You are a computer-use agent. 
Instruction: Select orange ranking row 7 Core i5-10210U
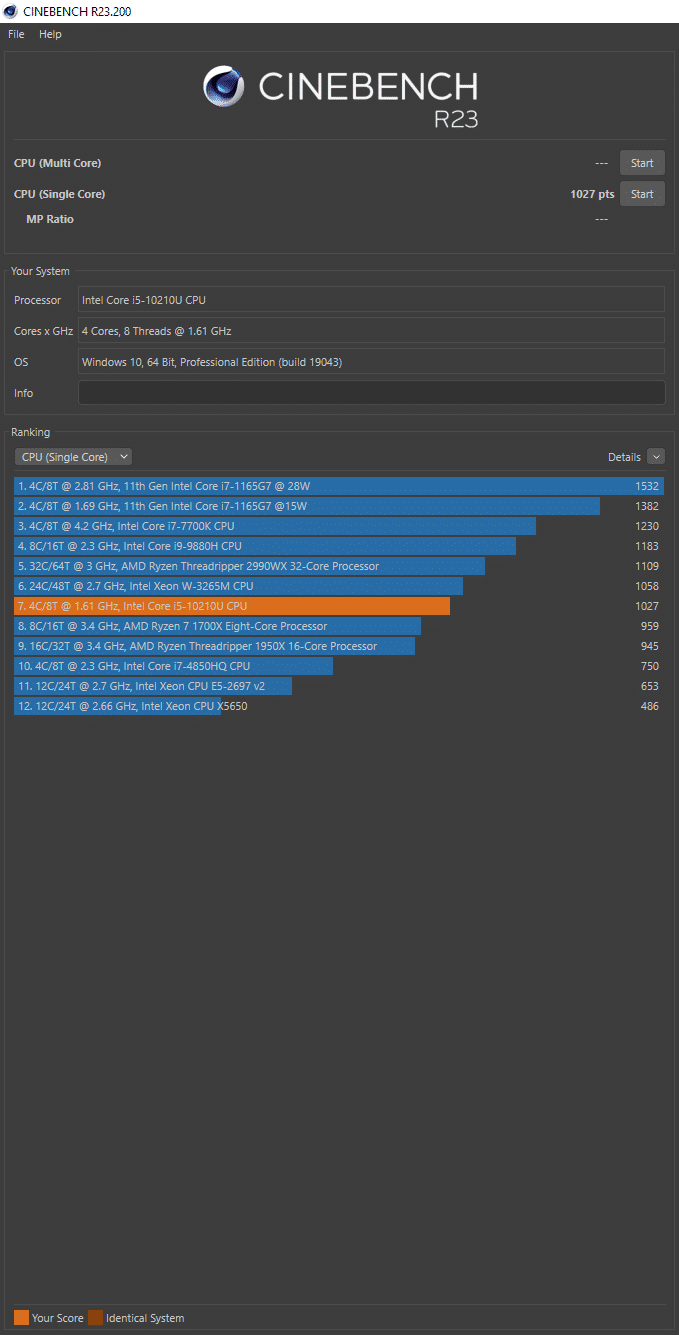pos(339,606)
